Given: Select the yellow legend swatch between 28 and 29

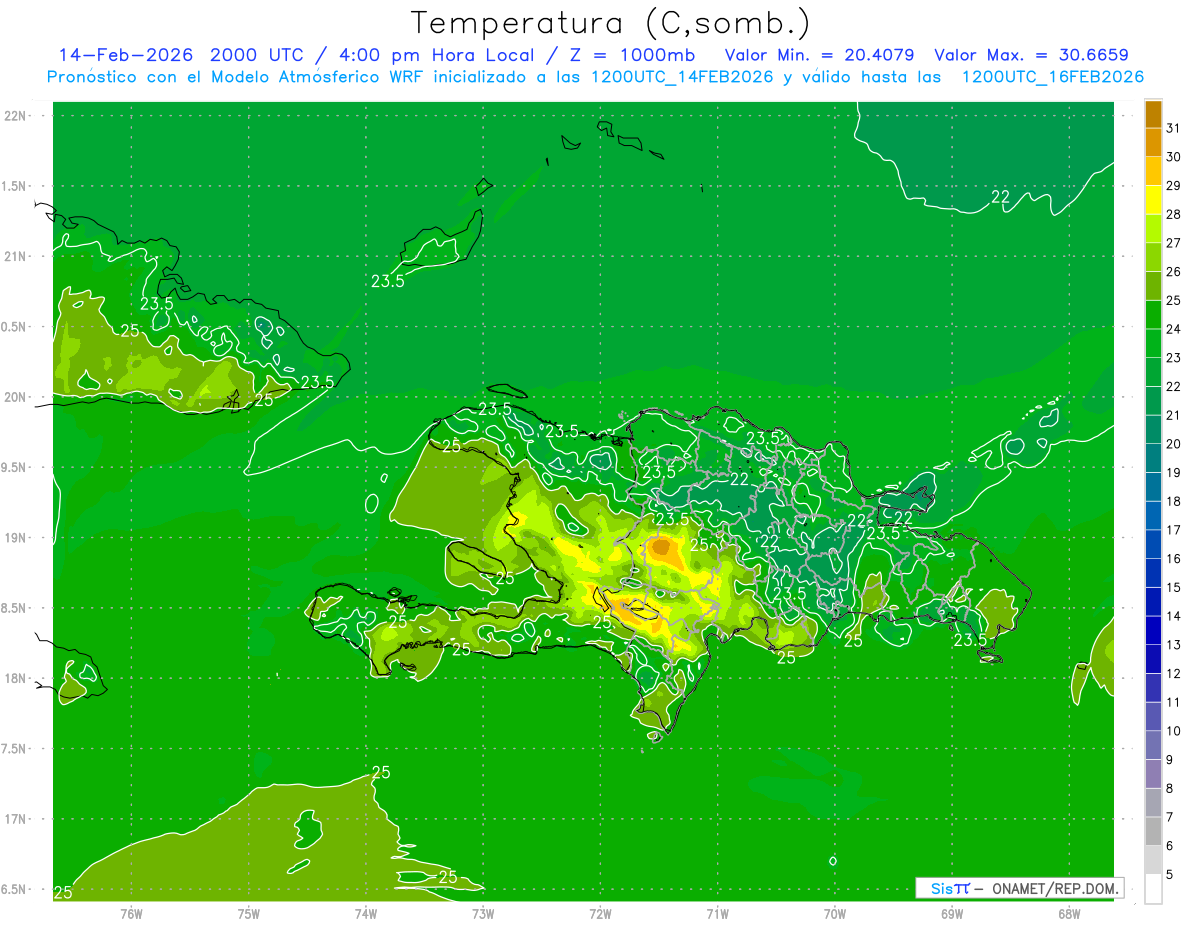Looking at the screenshot, I should point(1153,200).
